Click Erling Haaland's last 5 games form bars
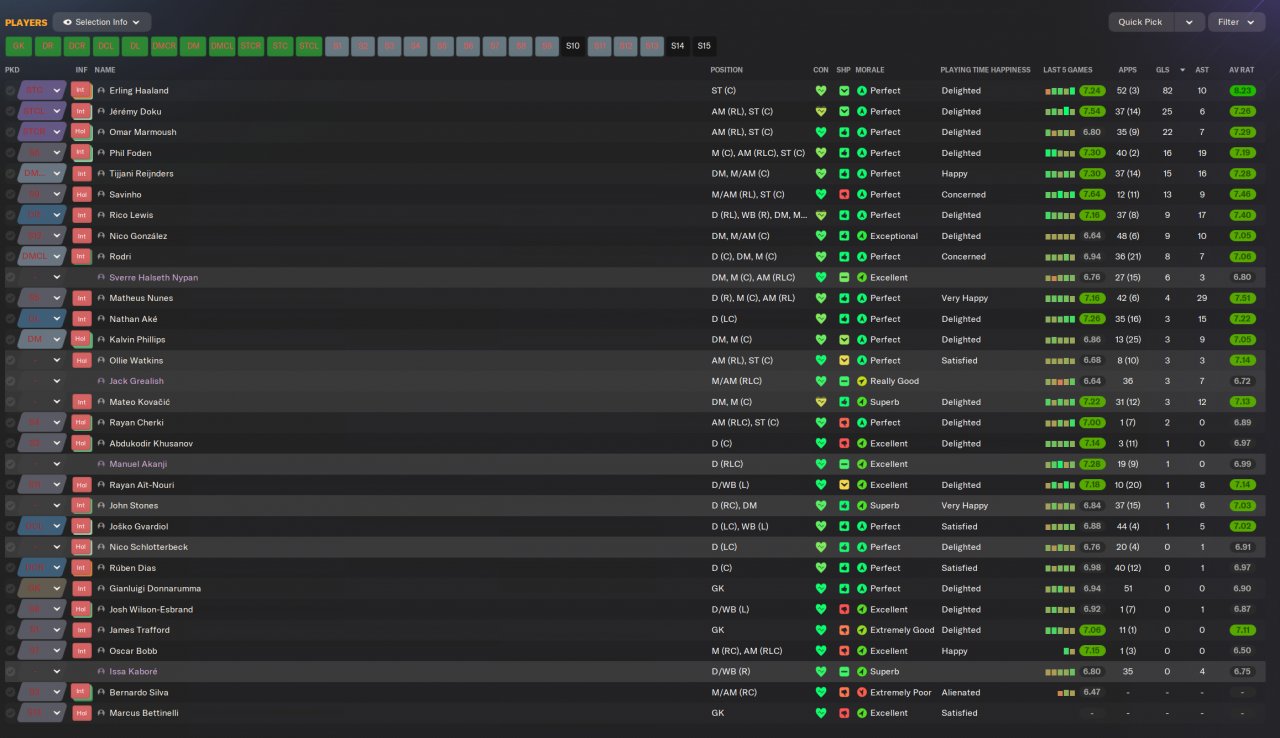This screenshot has height=738, width=1280. [1060, 91]
